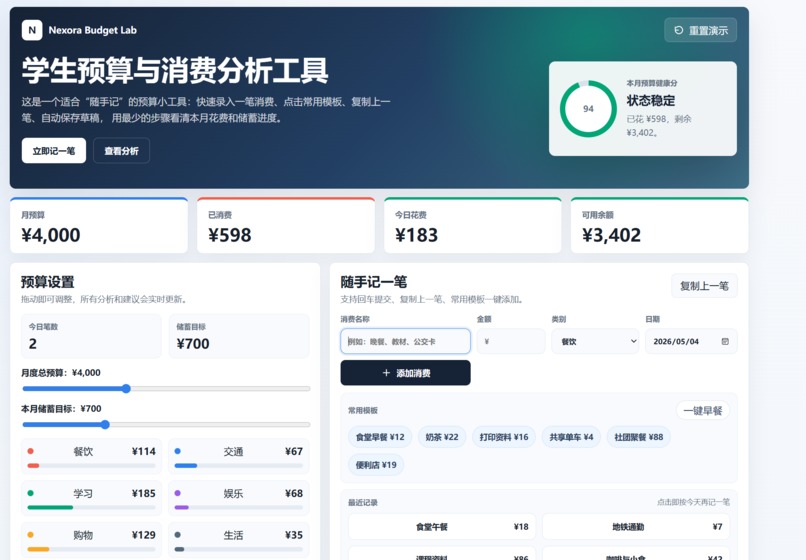Click the 交通 ¥67 category card
The height and width of the screenshot is (560, 806).
coord(239,456)
